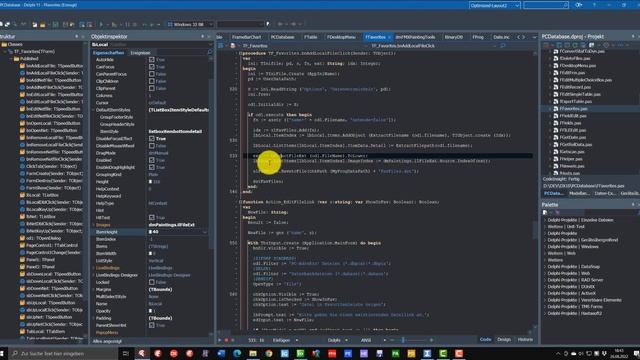640x360 pixels.
Task: Adjust the editor zoom slider in status bar
Action: click(x=403, y=340)
